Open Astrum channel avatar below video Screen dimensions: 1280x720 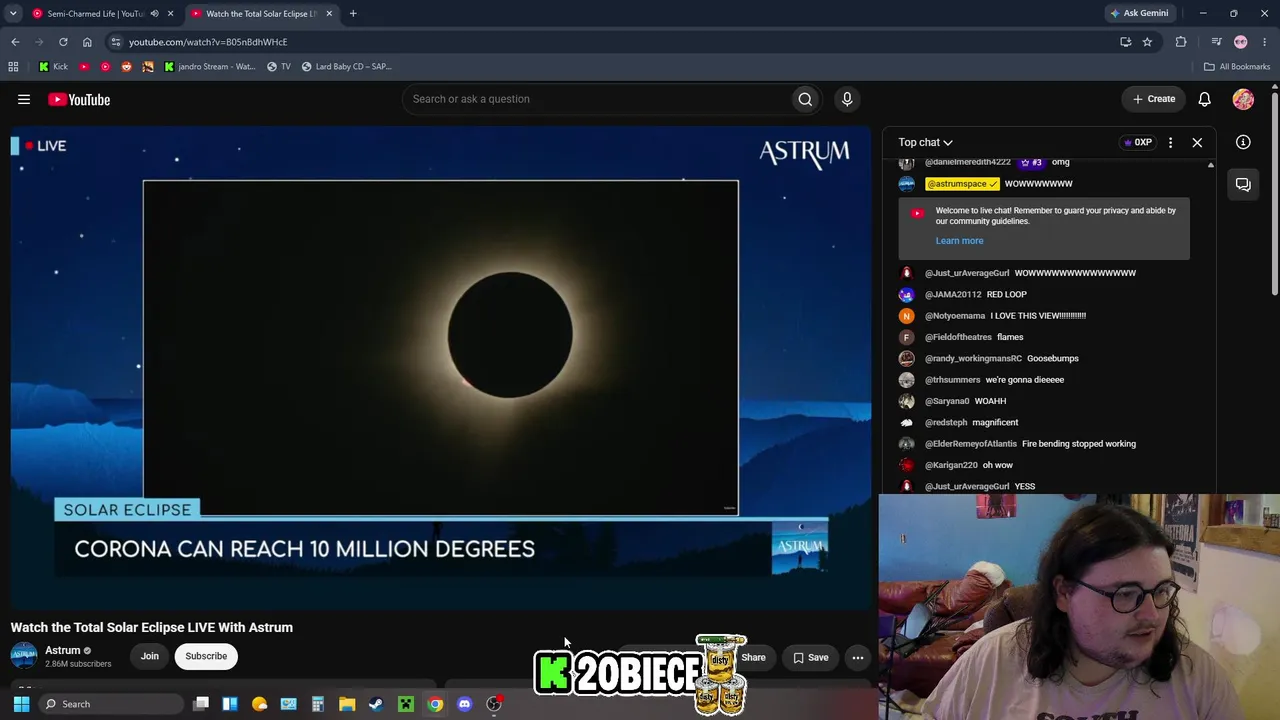[x=24, y=656]
